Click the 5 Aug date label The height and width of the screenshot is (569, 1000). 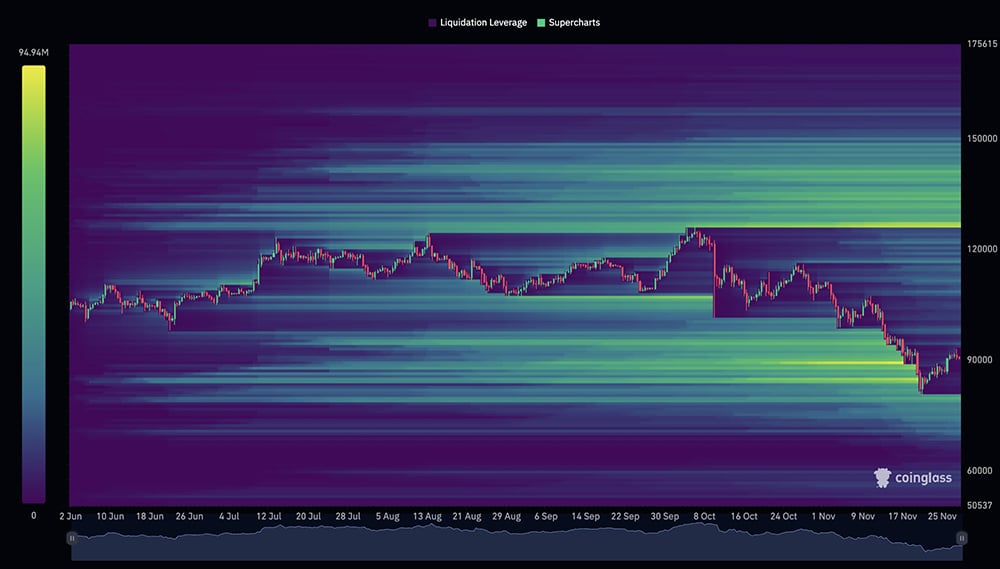pos(387,517)
